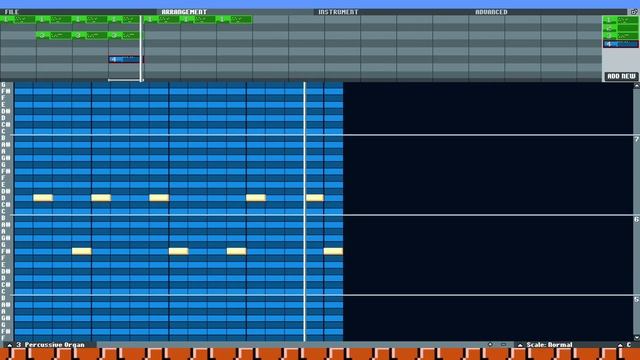
Task: Click the loop range bar under arrangement
Action: 125,80
